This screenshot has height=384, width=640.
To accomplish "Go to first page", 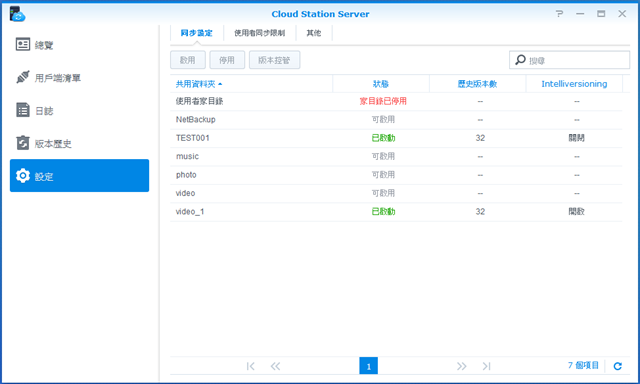I will click(251, 366).
